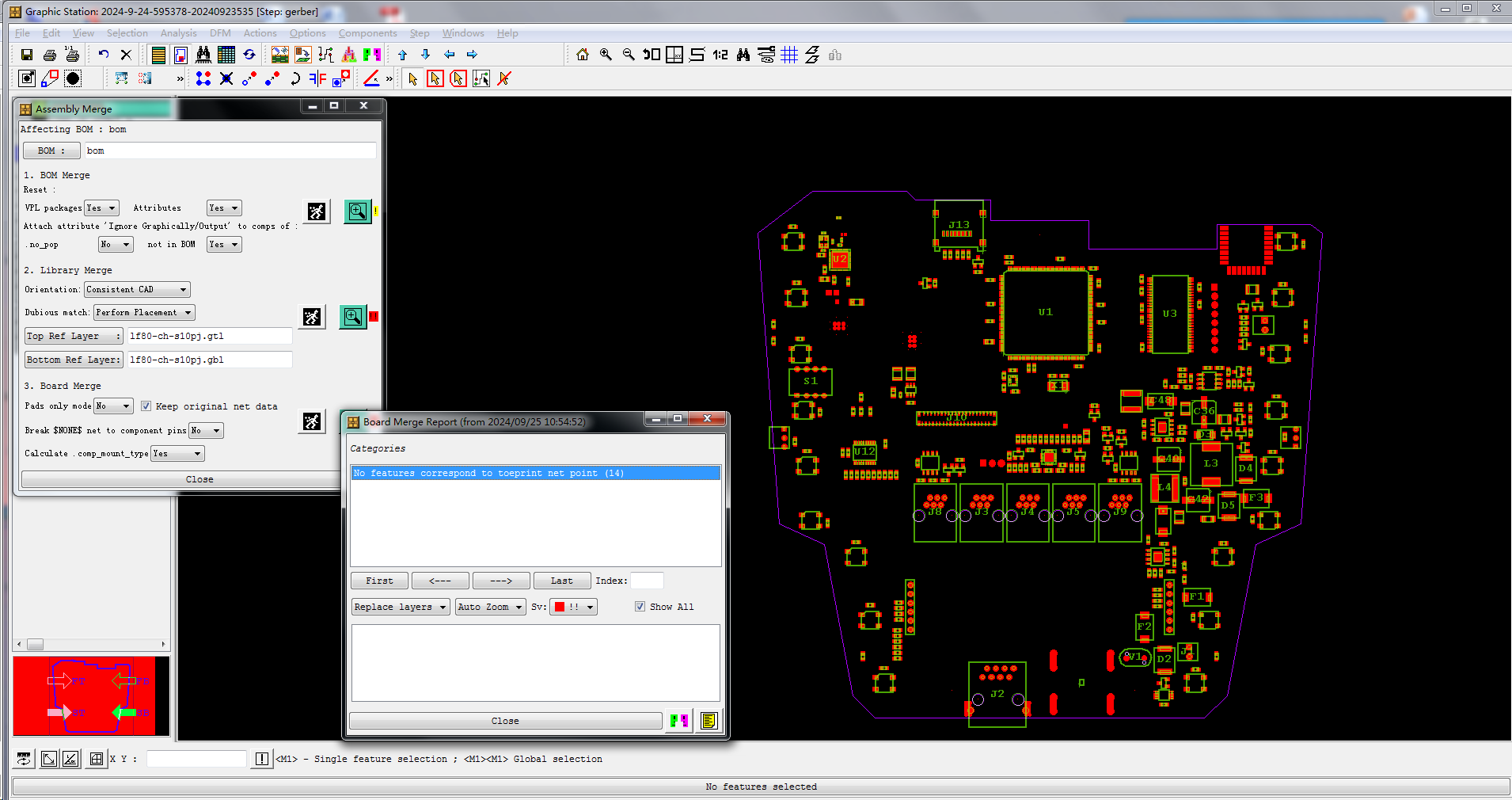Click the Top Ref Layer button
Image resolution: width=1512 pixels, height=800 pixels.
[74, 337]
